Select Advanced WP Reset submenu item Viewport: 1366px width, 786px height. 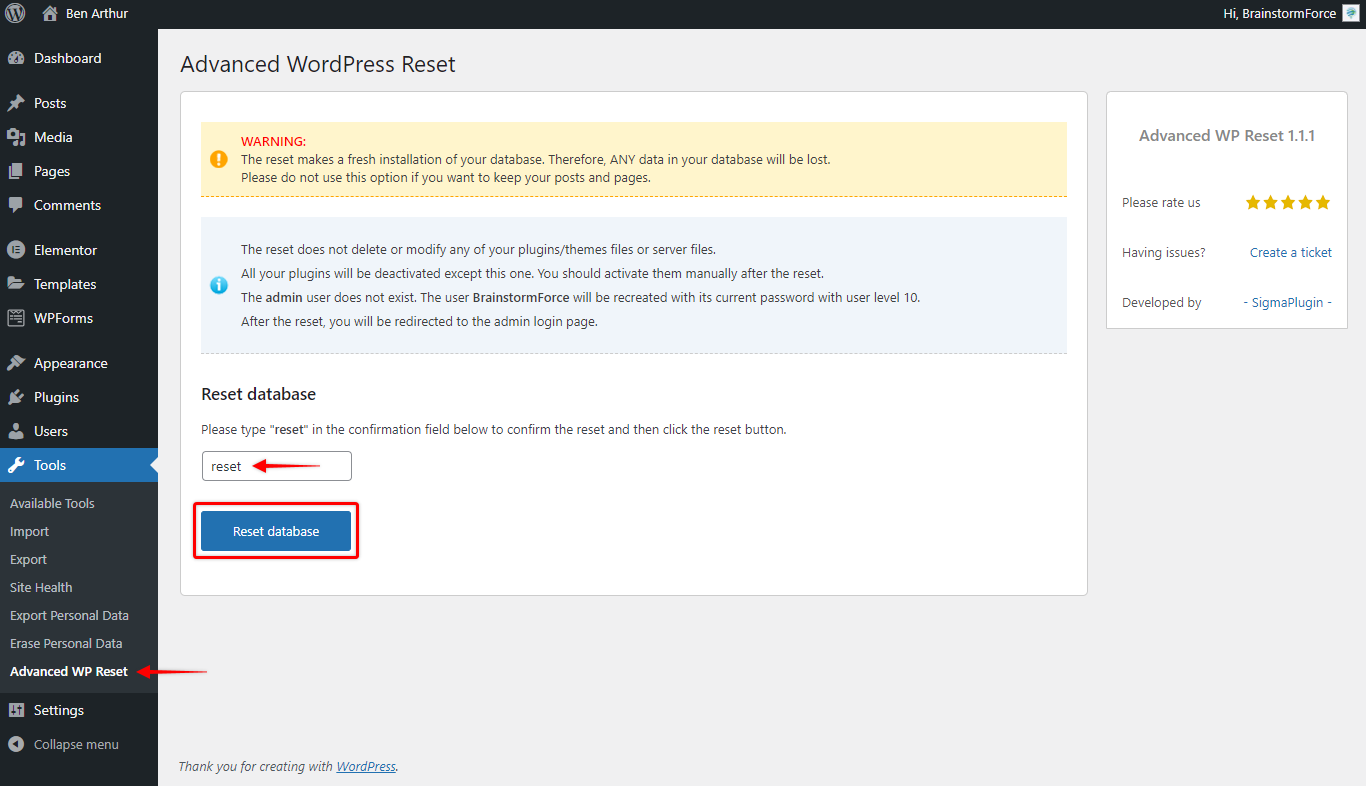[x=69, y=671]
